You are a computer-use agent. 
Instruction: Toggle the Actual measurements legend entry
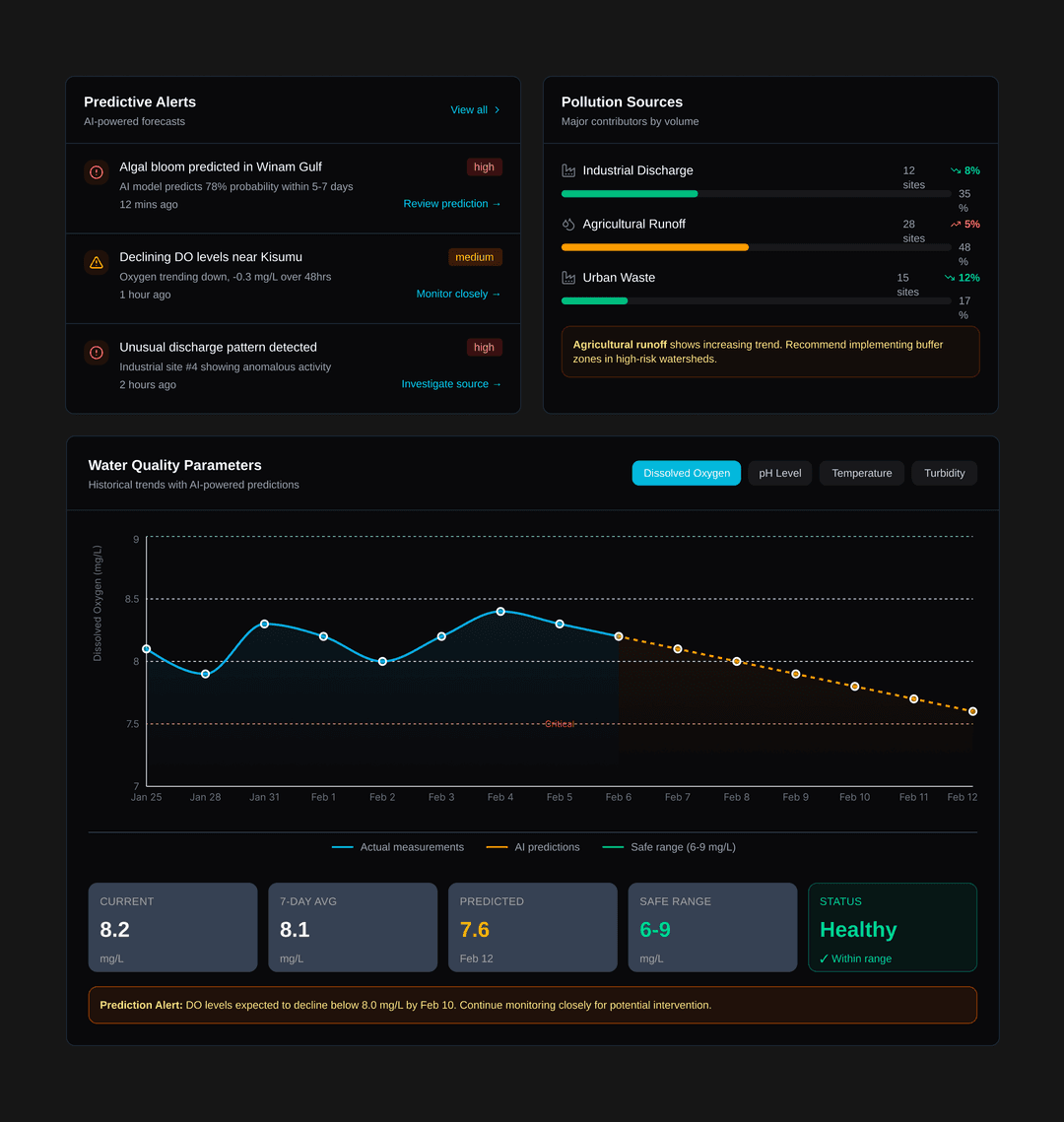pyautogui.click(x=398, y=847)
